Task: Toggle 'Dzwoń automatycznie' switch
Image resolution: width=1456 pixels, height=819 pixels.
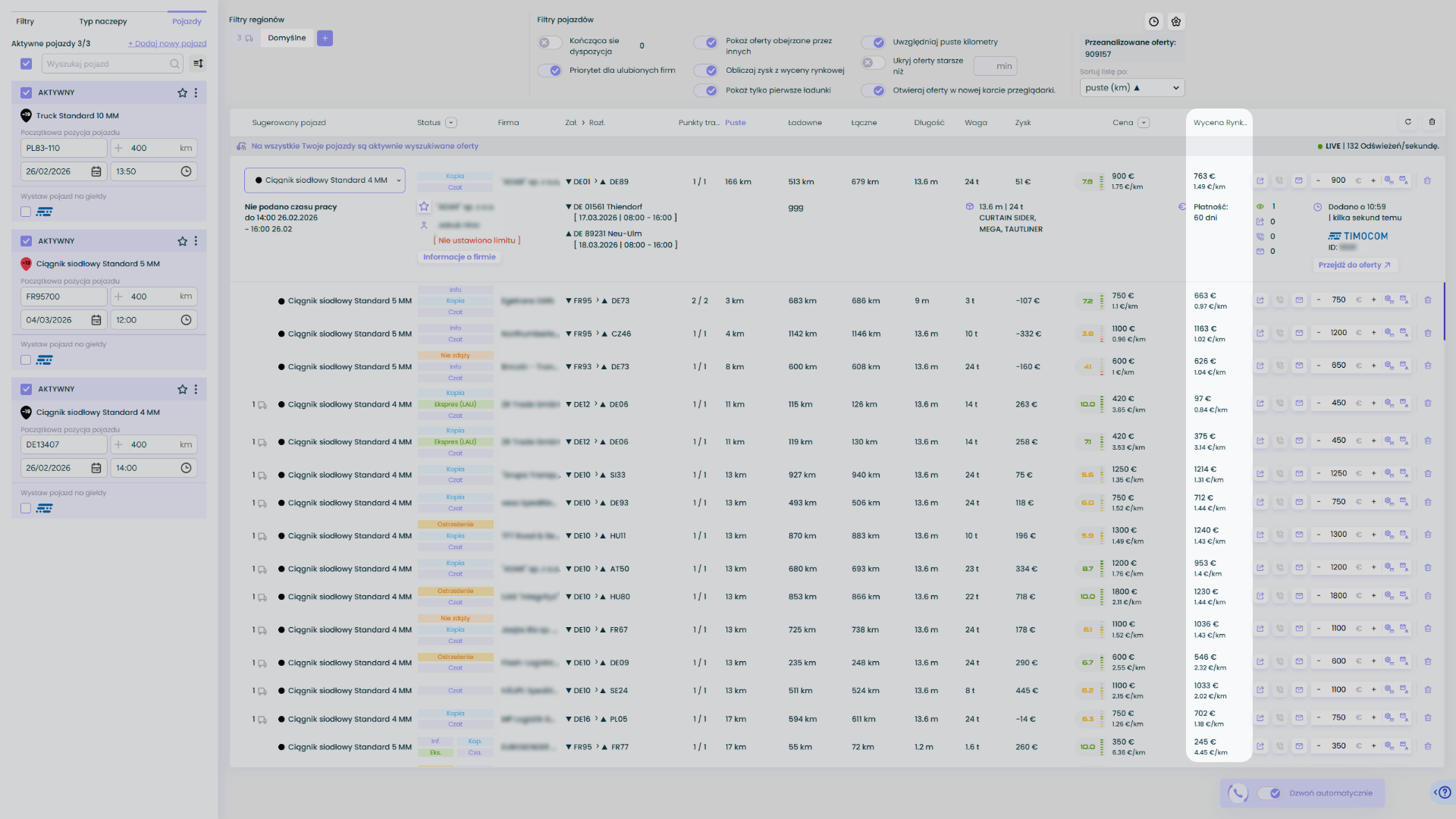Action: [x=1269, y=793]
